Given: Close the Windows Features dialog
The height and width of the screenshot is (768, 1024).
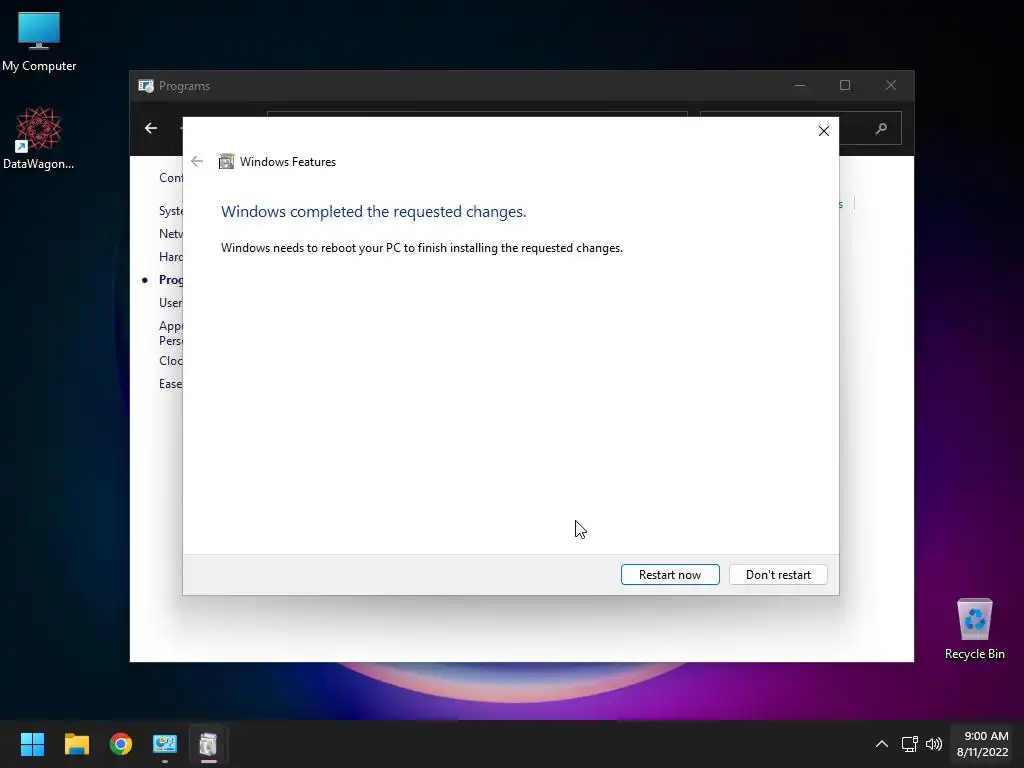Looking at the screenshot, I should click(x=824, y=131).
